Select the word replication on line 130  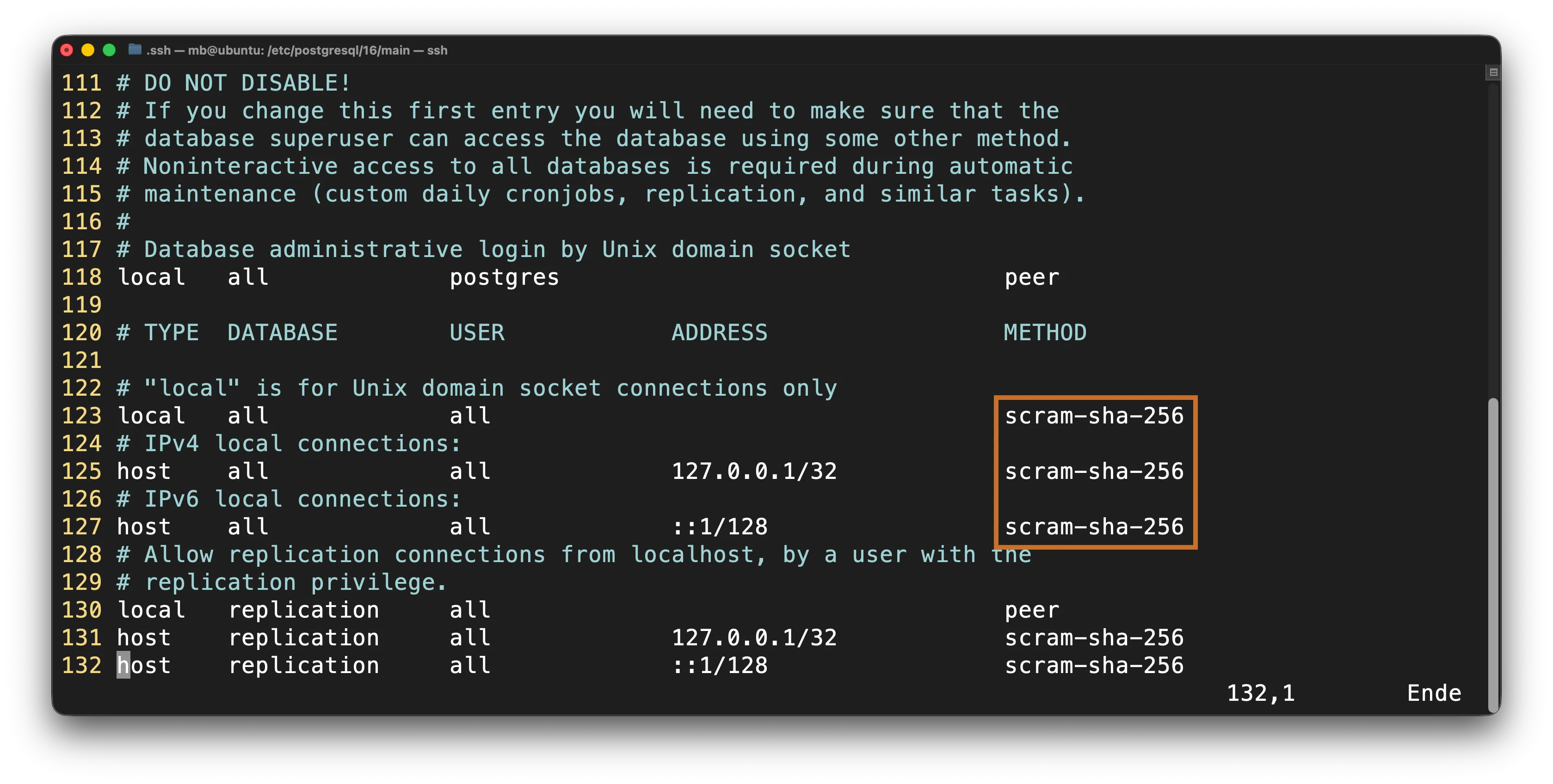click(305, 609)
